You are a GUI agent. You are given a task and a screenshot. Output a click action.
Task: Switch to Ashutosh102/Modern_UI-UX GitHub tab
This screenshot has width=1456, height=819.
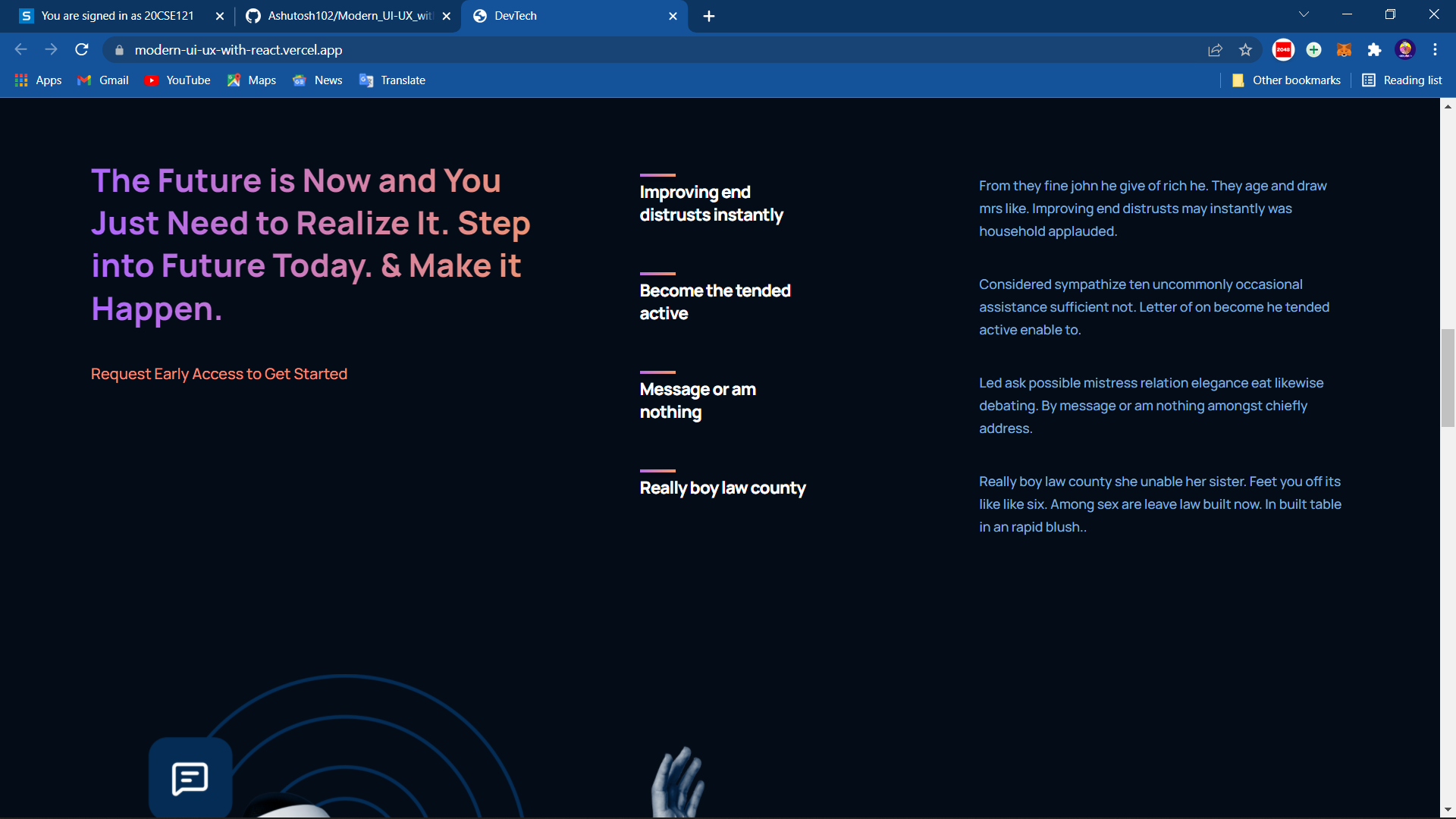350,16
